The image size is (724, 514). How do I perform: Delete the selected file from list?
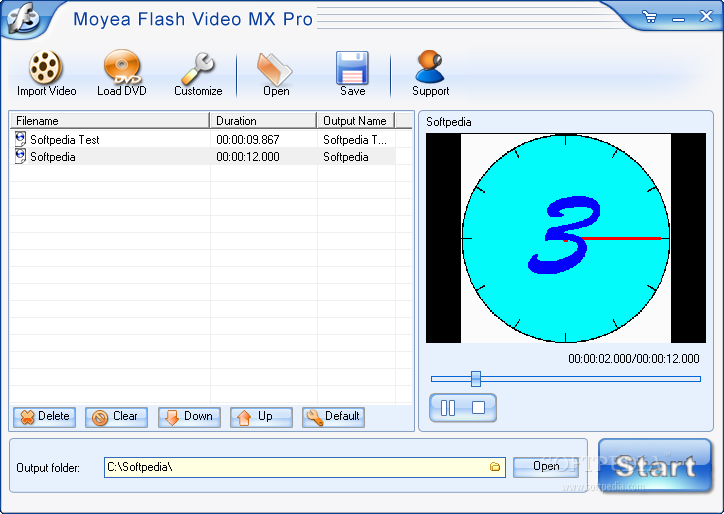coord(44,417)
